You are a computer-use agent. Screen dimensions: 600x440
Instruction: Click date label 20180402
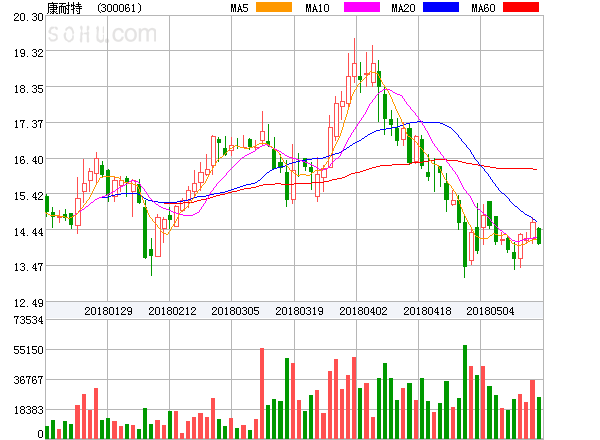coord(363,311)
